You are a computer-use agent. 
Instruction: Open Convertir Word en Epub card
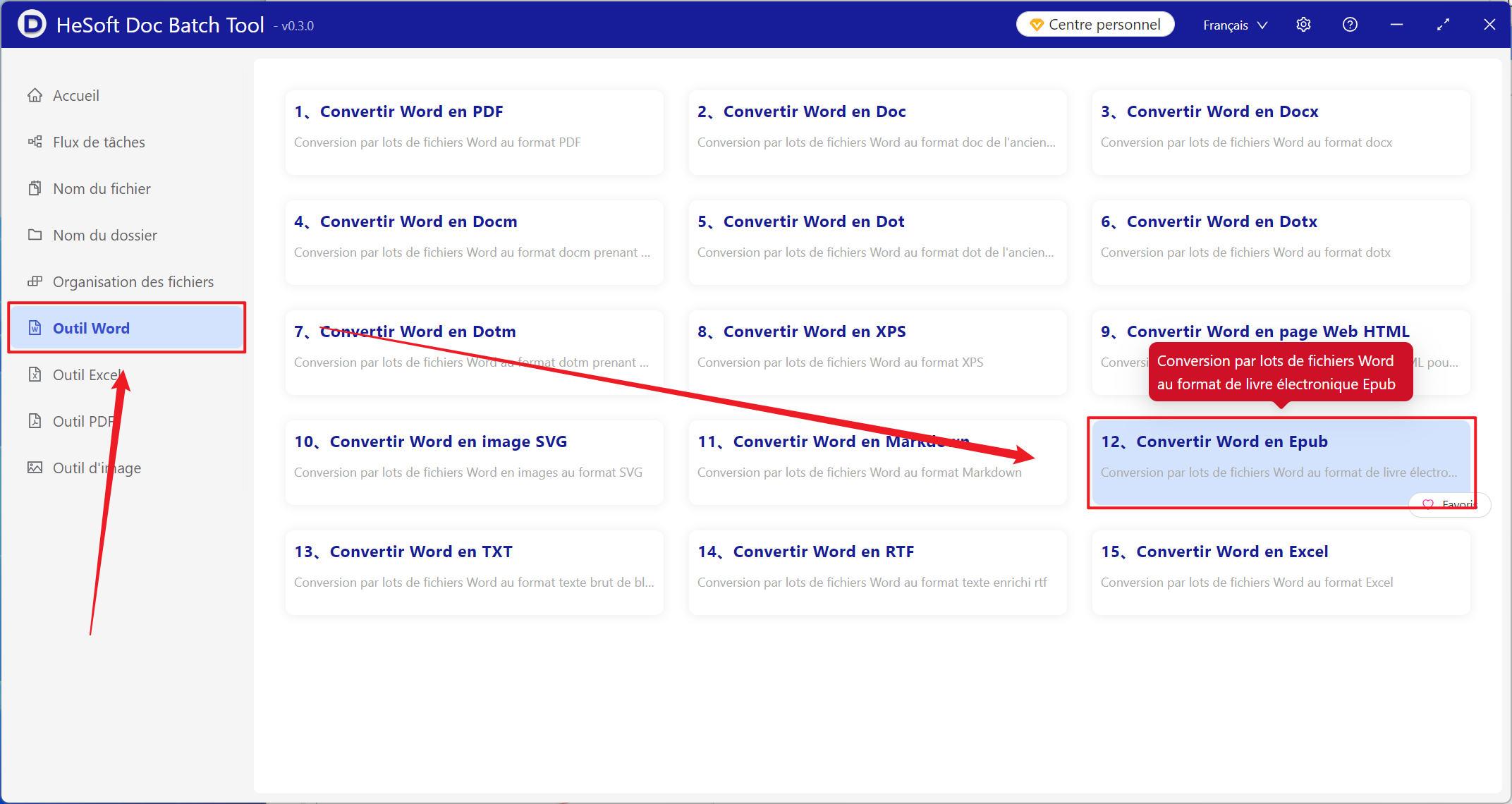click(x=1281, y=462)
